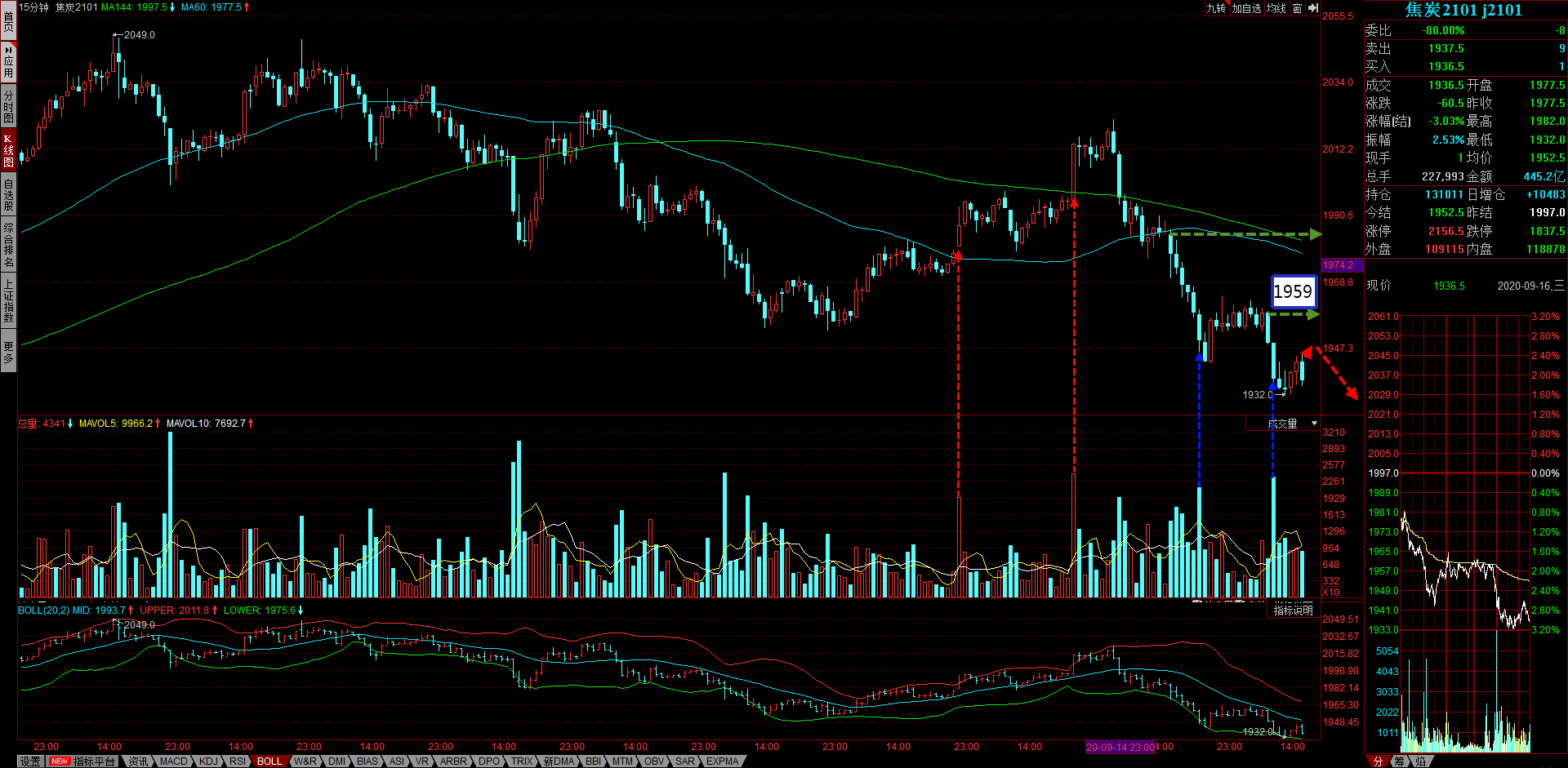Select the DPO indicator tab
The width and height of the screenshot is (1568, 768).
[489, 761]
